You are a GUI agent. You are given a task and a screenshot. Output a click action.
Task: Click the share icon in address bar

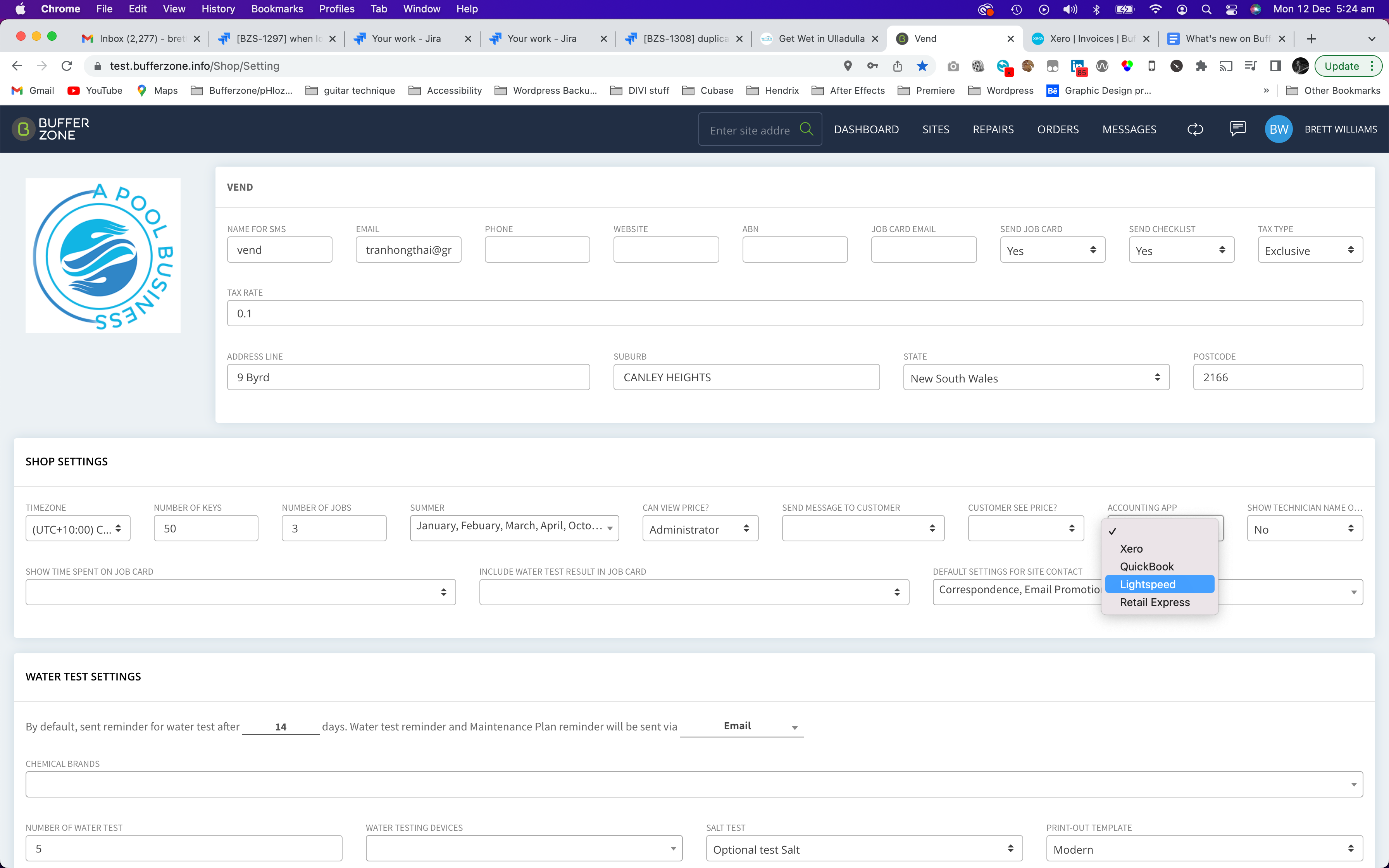click(897, 66)
